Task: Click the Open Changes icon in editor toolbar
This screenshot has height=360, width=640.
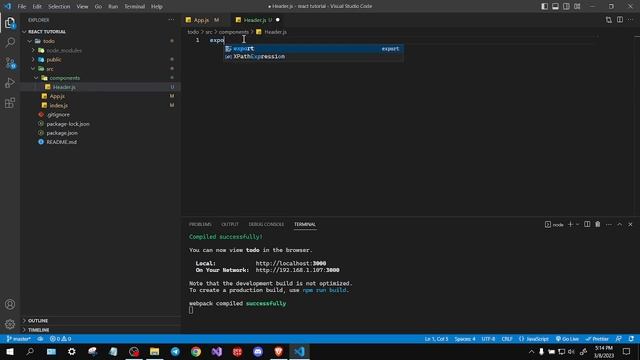Action: (x=609, y=20)
